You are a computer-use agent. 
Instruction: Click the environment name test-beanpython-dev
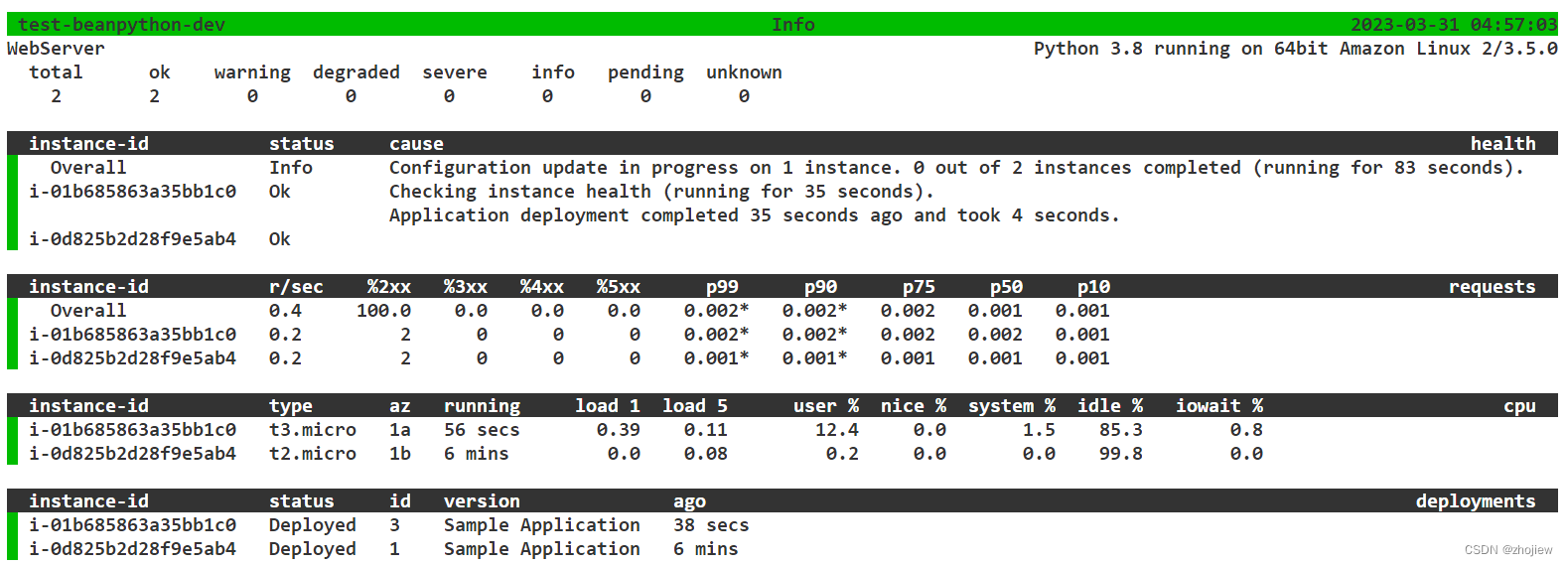click(122, 25)
